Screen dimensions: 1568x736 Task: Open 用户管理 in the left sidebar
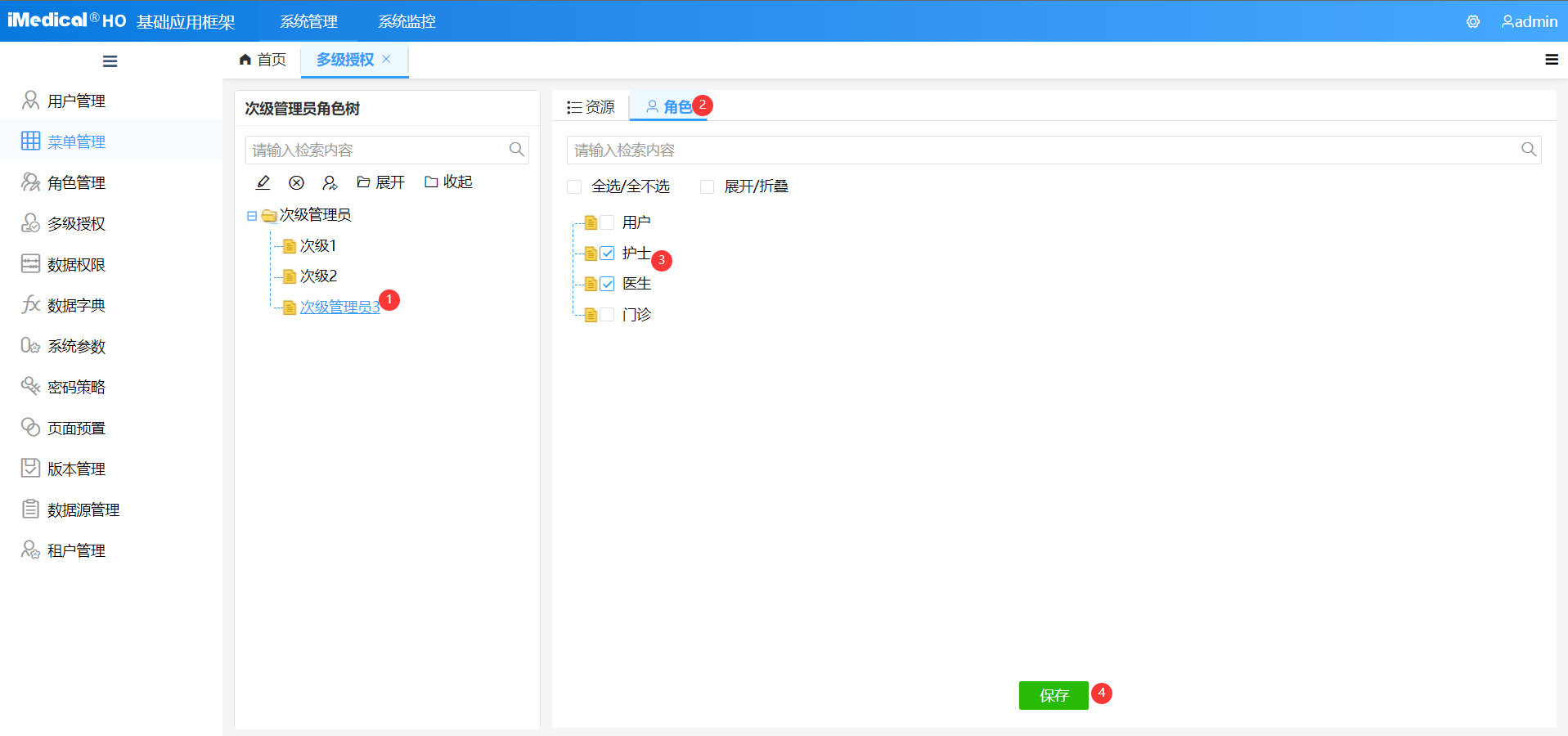[x=75, y=101]
